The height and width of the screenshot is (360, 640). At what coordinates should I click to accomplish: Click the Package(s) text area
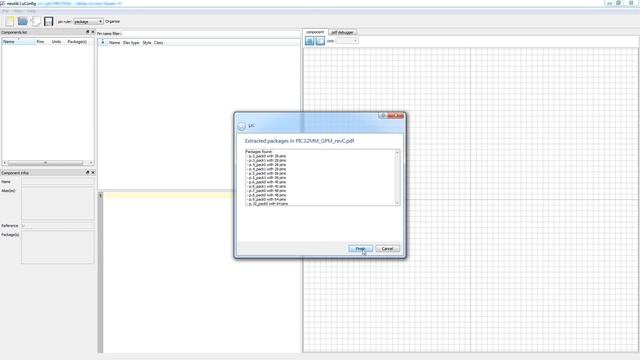pyautogui.click(x=58, y=247)
